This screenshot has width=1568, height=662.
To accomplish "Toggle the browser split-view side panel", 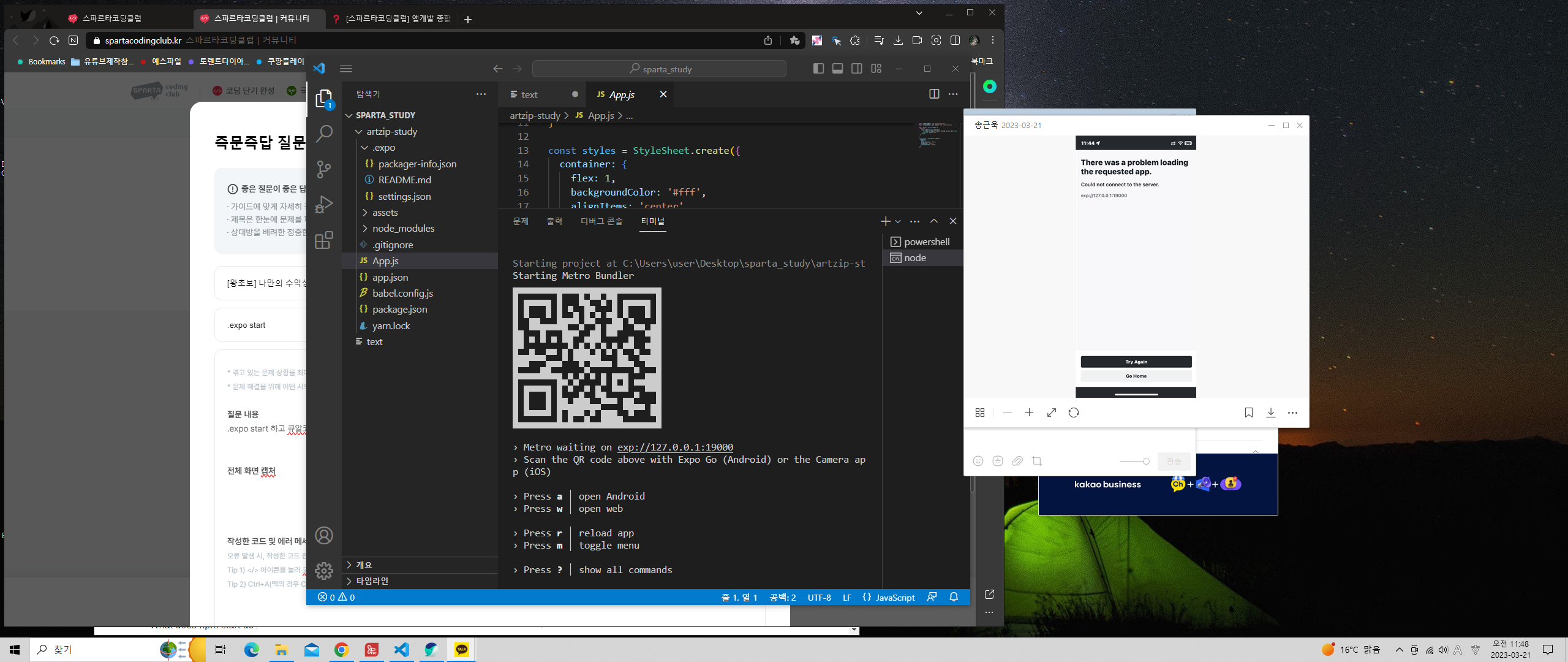I will [955, 40].
